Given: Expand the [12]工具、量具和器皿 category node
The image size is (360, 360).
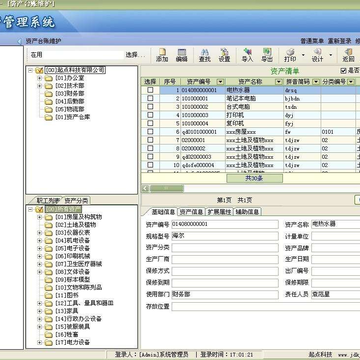Looking at the screenshot, I should click(x=39, y=303).
